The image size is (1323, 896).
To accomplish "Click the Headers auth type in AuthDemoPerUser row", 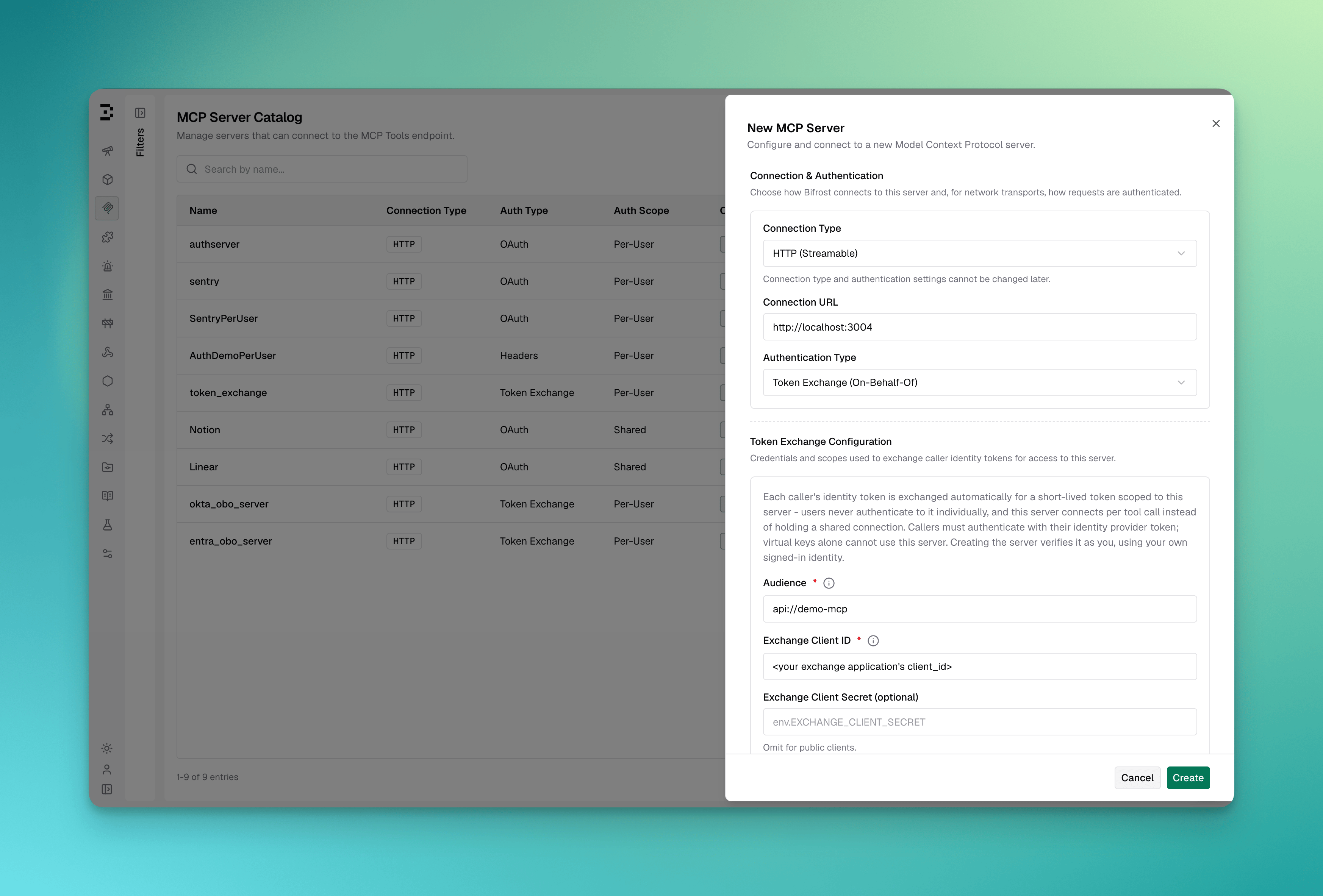I will click(519, 356).
